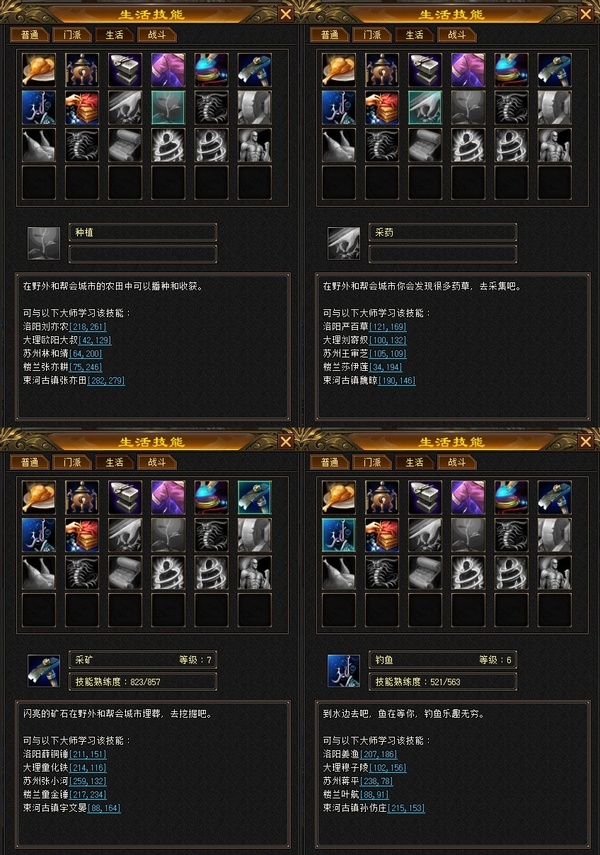Click the purple cloth tailoring icon in 钓鱼 panel
This screenshot has width=600, height=855.
click(468, 497)
